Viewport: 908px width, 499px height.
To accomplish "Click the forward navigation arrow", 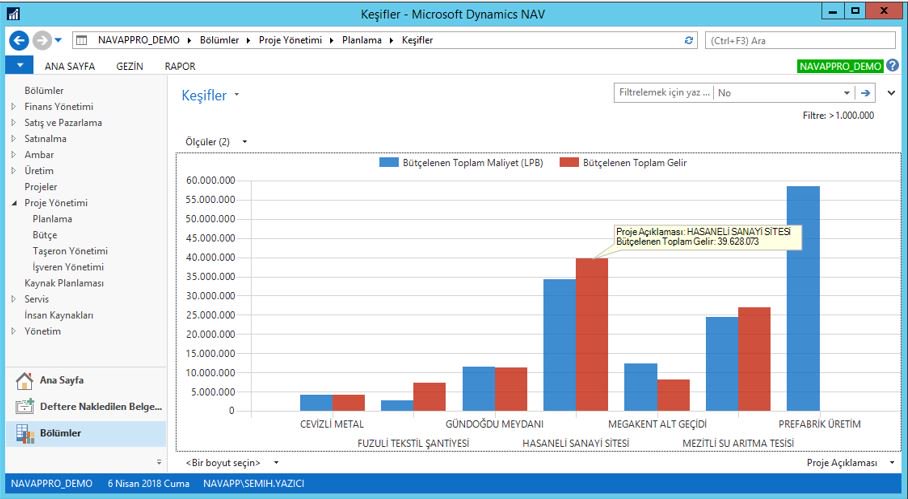I will 42,41.
